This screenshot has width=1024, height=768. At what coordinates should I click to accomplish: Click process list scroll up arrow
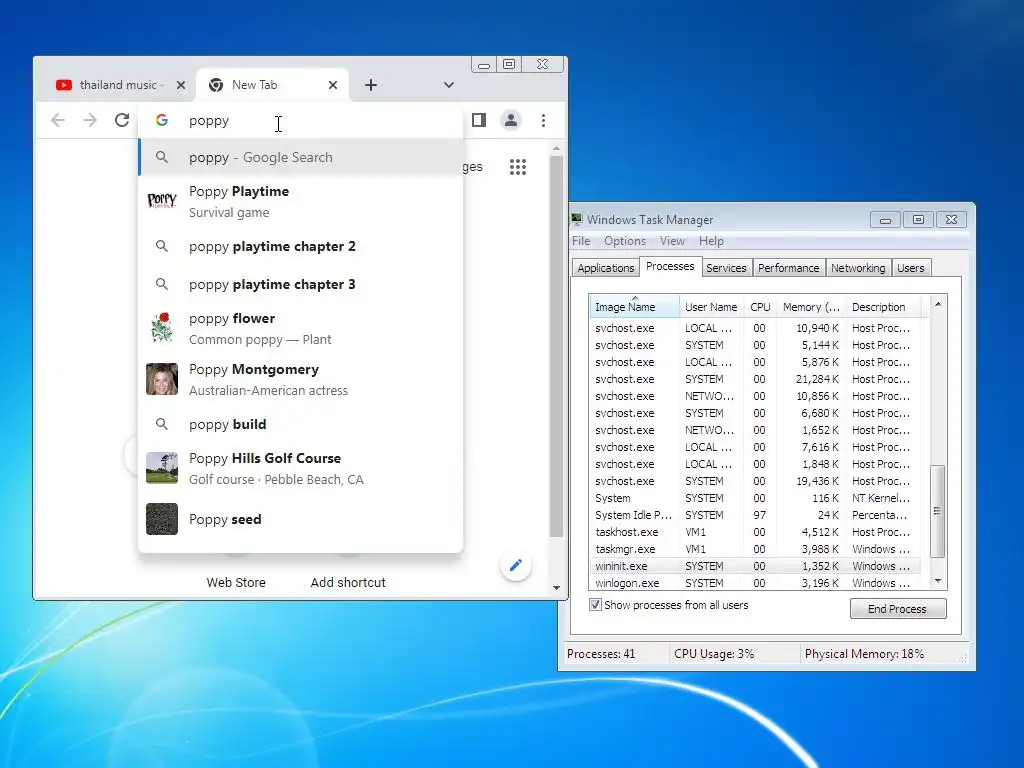938,304
